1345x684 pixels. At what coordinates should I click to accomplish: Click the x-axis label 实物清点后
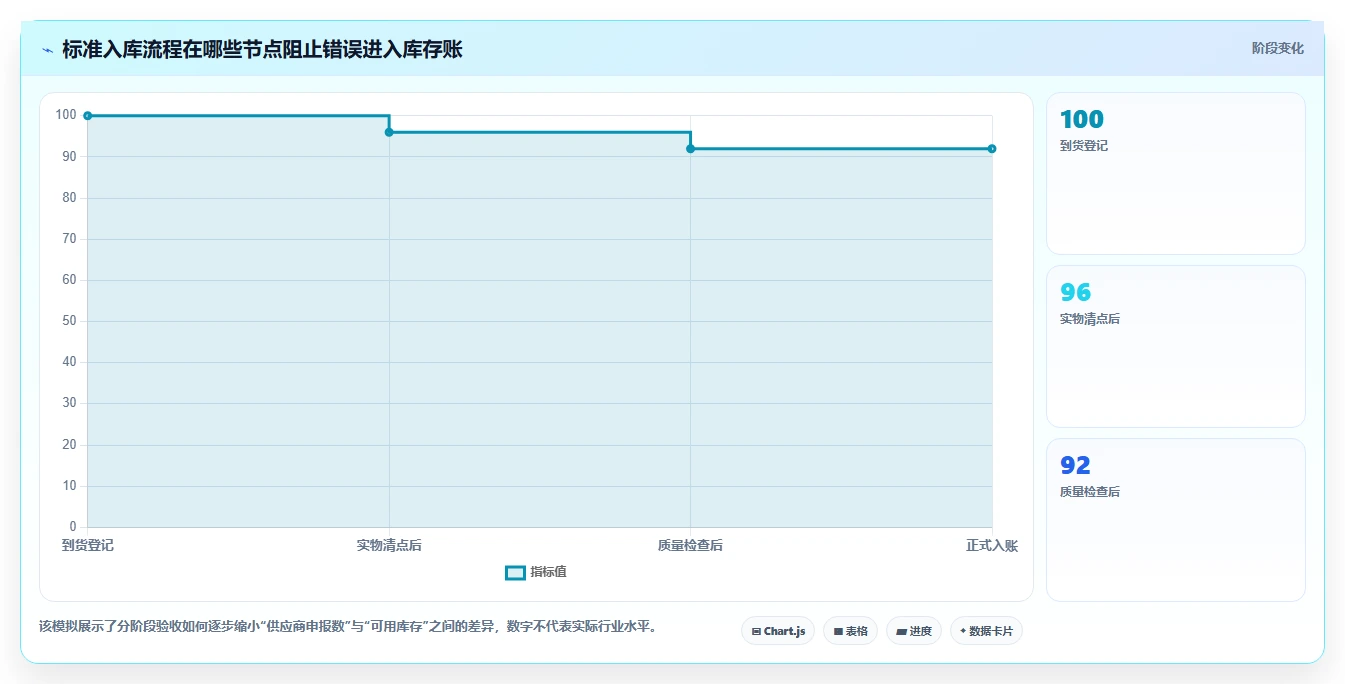pyautogui.click(x=389, y=545)
